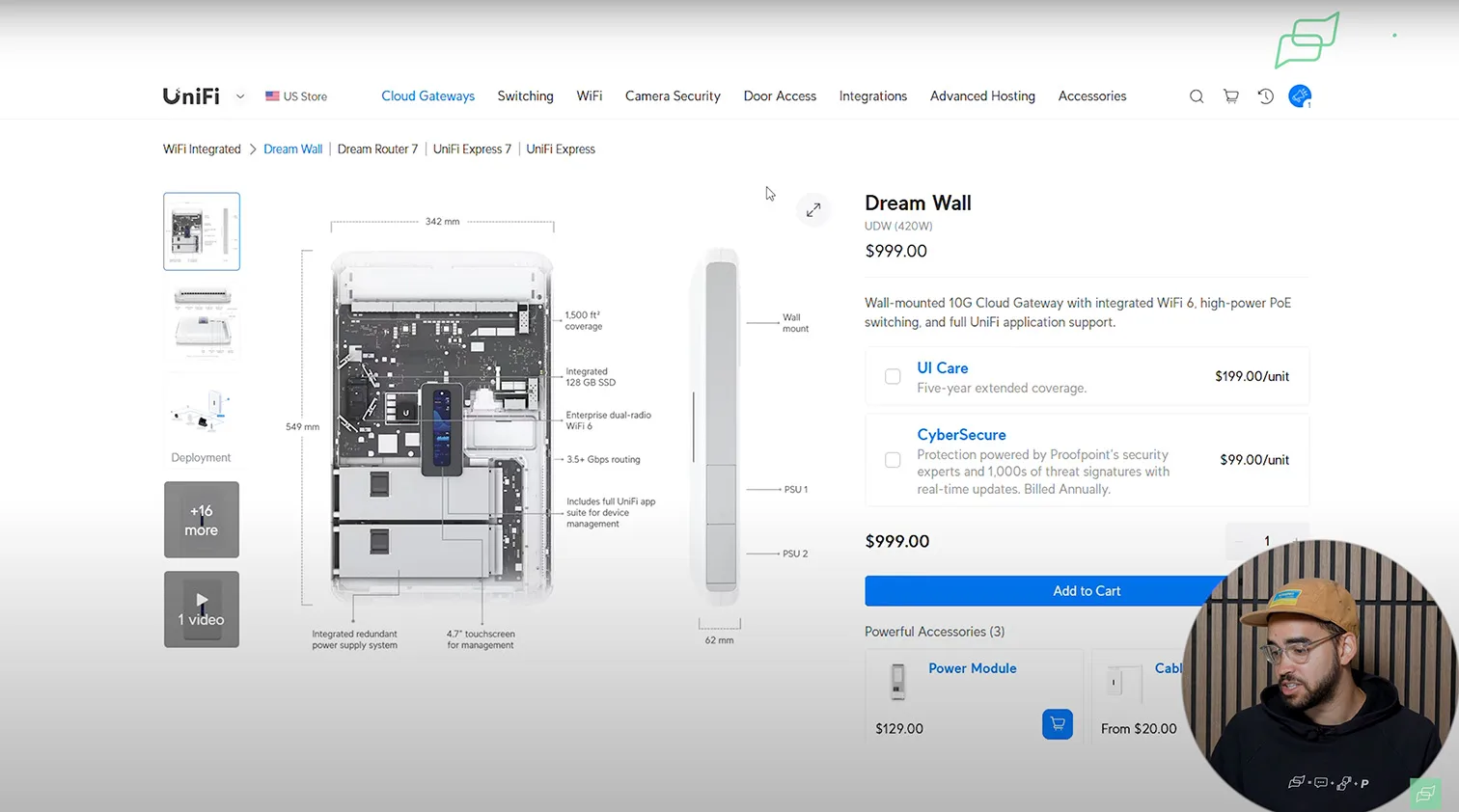The width and height of the screenshot is (1459, 812).
Task: Click the search magnifier icon
Action: (1197, 96)
